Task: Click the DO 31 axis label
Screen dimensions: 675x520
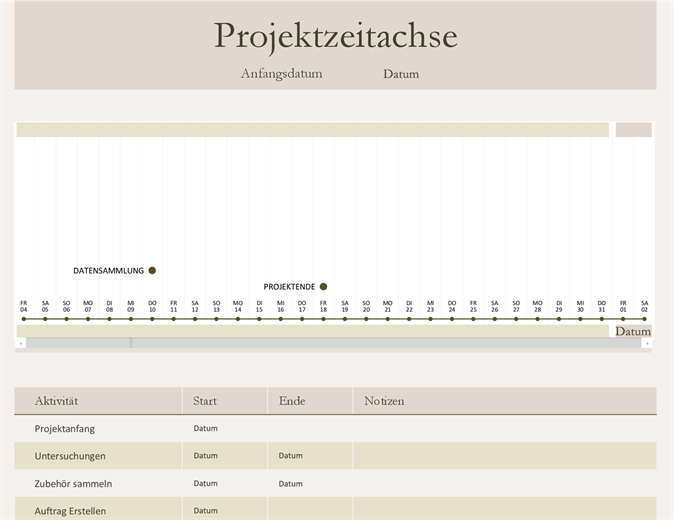Action: (x=601, y=306)
